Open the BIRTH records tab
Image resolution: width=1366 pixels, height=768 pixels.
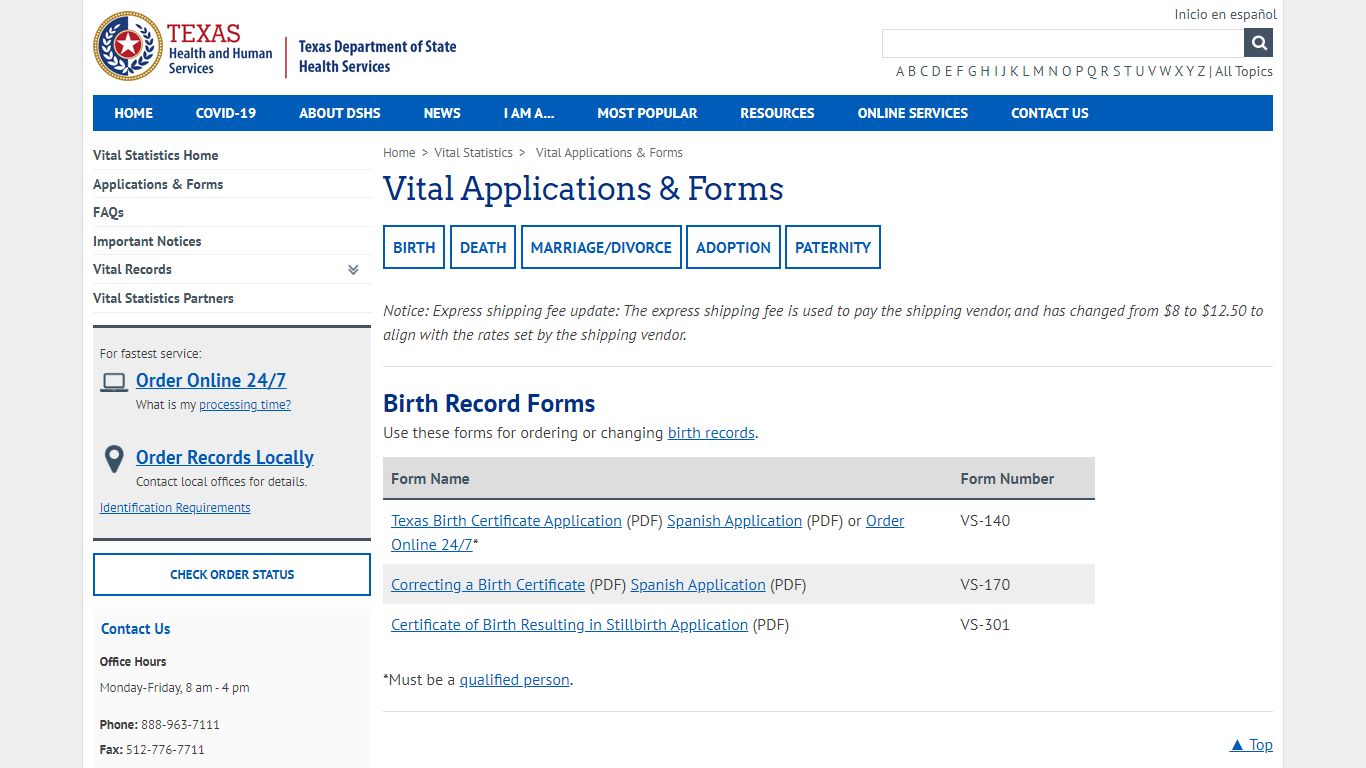coord(413,247)
